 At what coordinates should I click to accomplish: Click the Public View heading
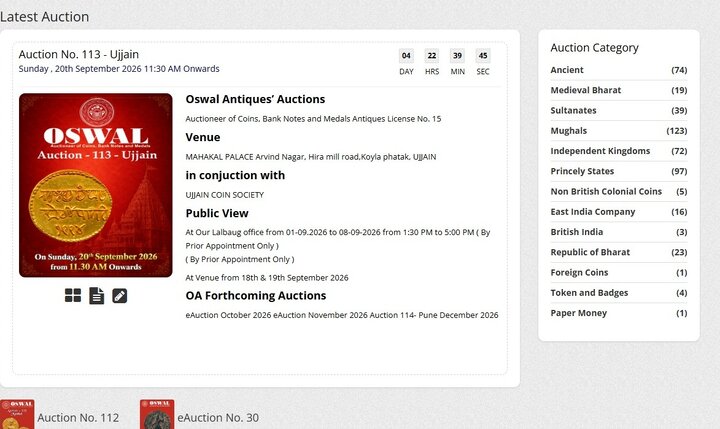pos(217,213)
